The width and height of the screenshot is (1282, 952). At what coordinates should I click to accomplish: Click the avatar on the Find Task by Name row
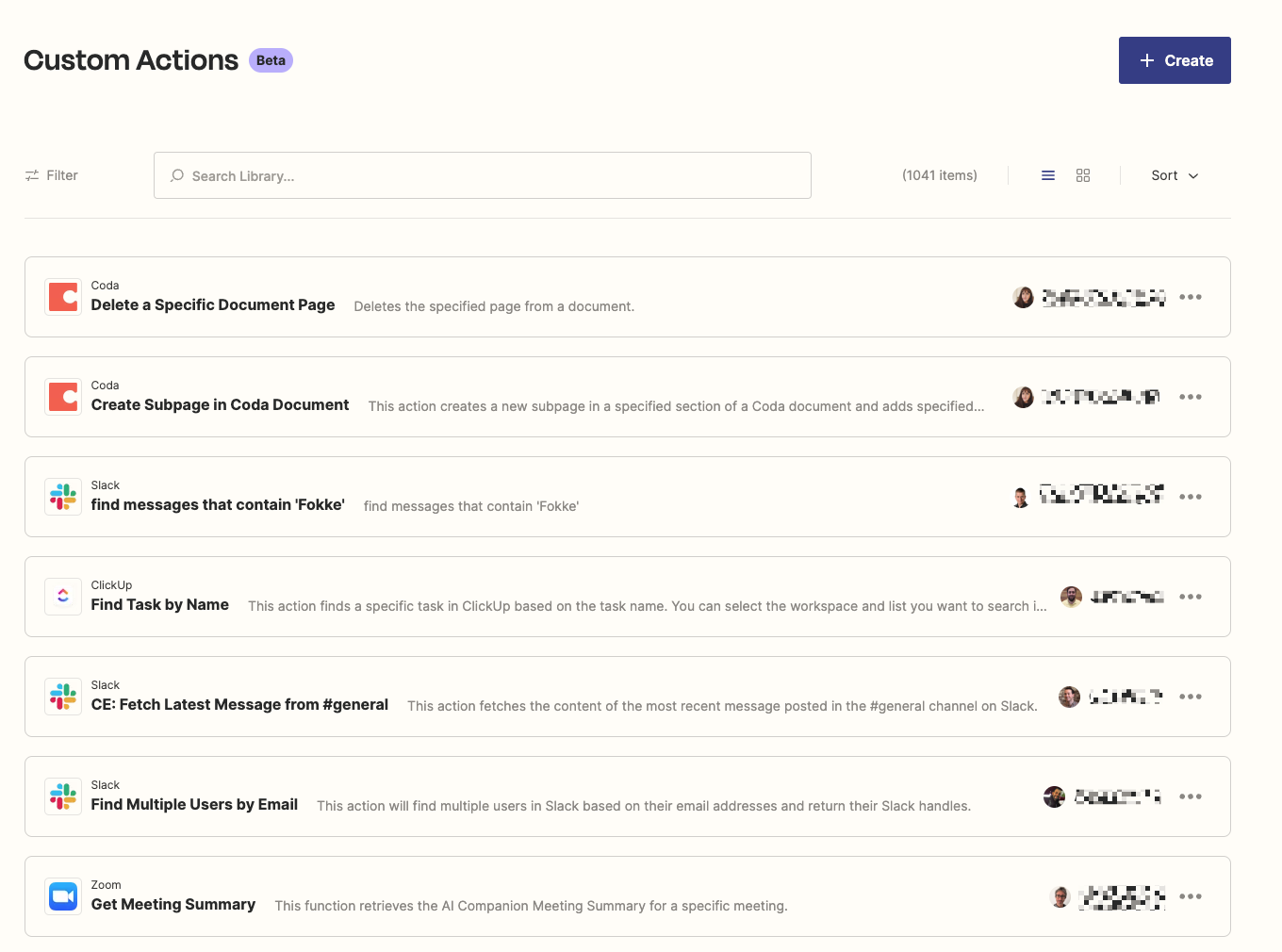[x=1071, y=596]
